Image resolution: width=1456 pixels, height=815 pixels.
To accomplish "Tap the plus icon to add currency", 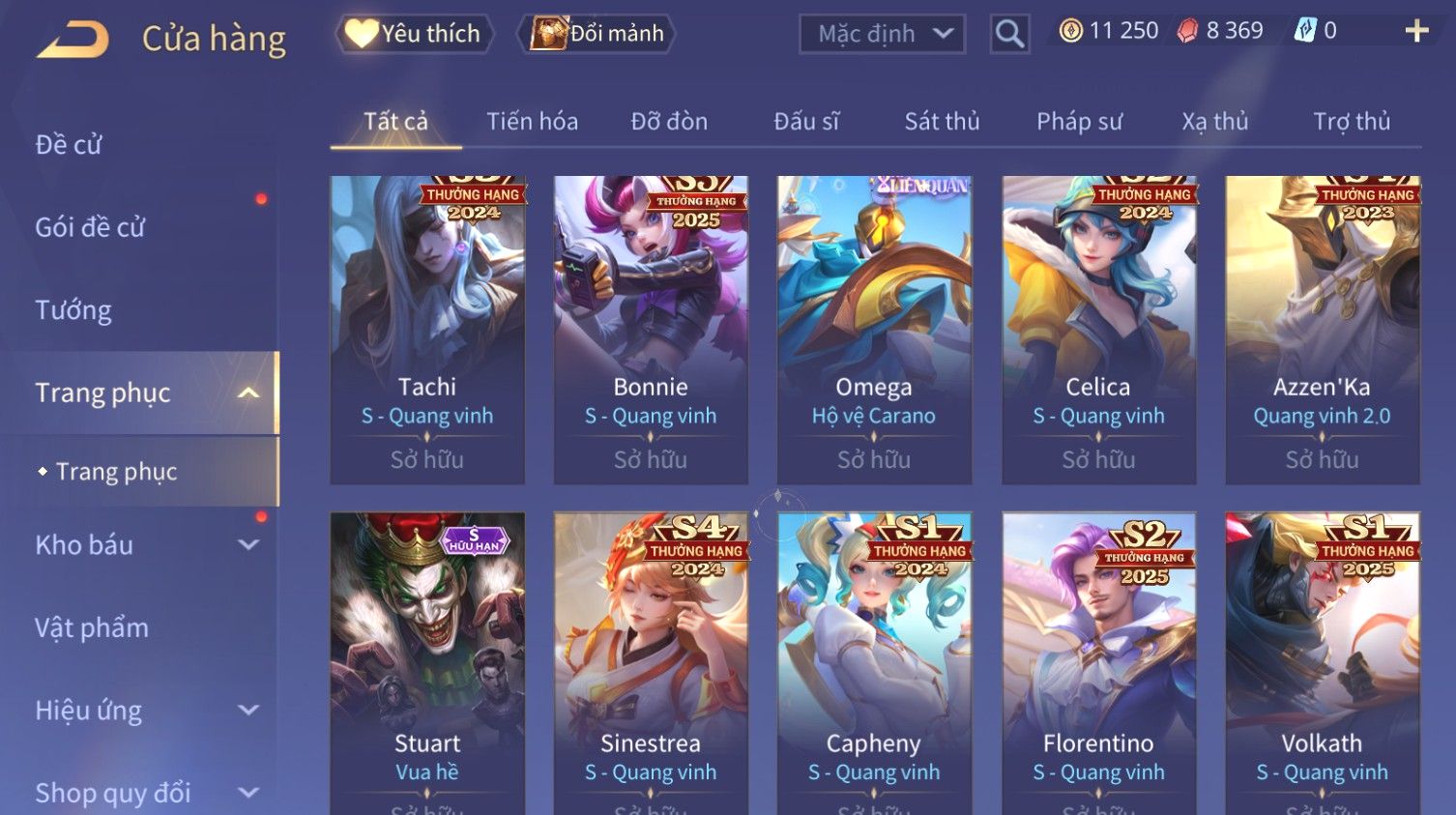I will click(1416, 31).
